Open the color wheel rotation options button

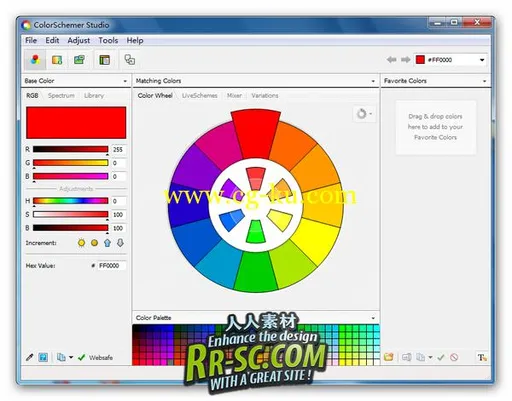[364, 114]
